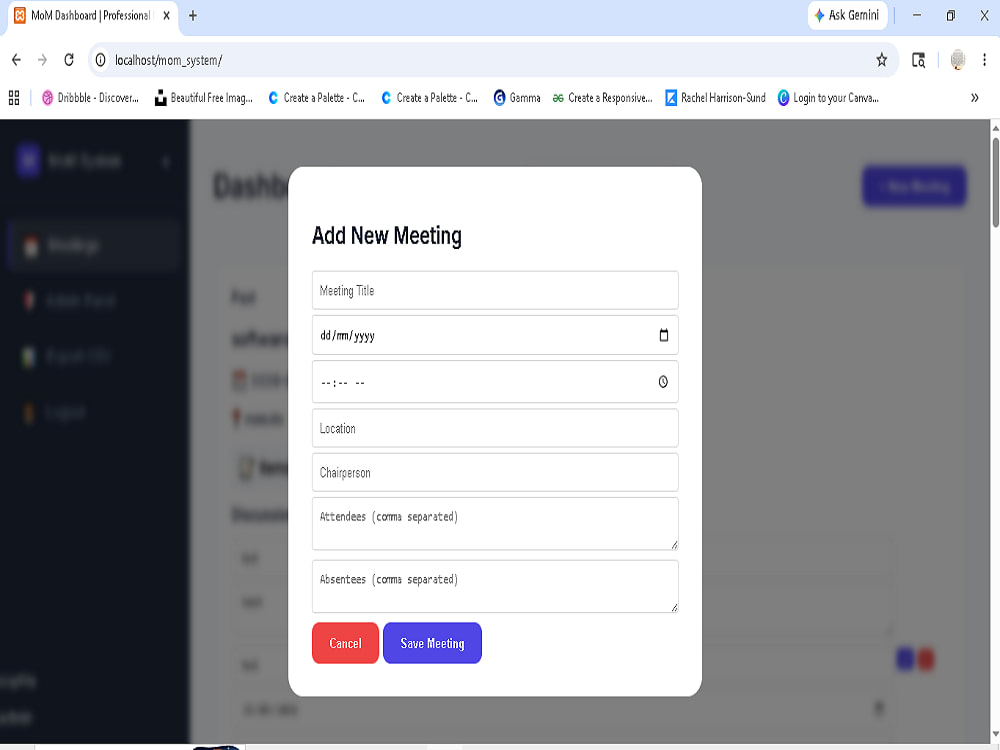Click the browser forward arrow
Viewport: 1000px width, 750px height.
click(42, 60)
